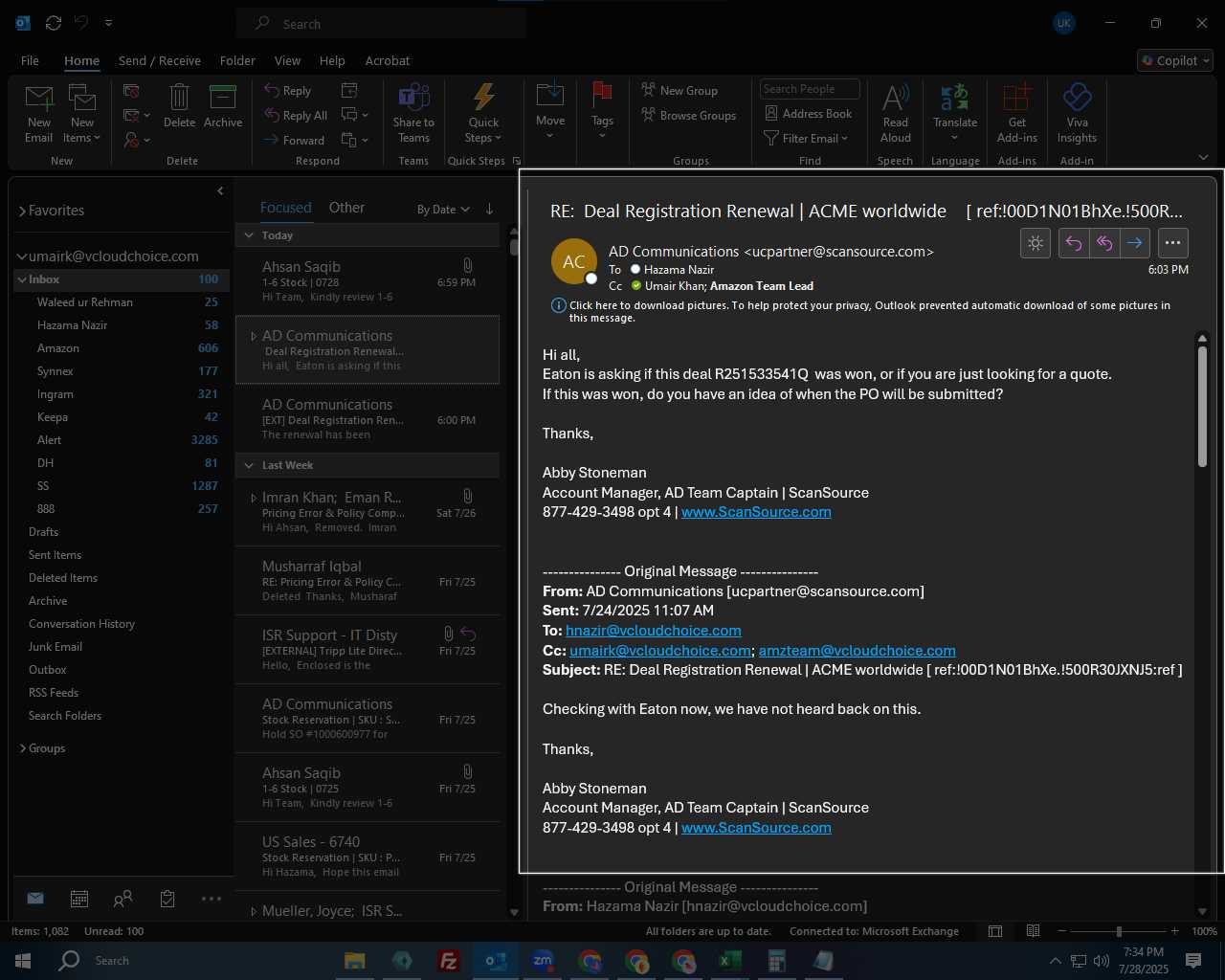Share the email to Teams

(413, 114)
